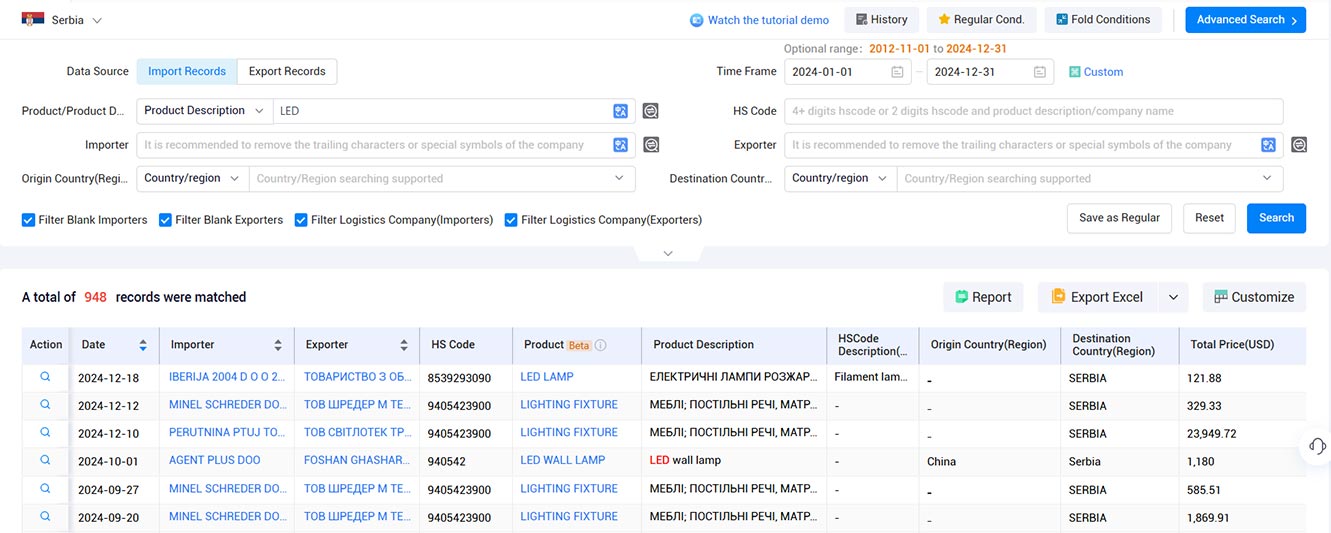1331x533 pixels.
Task: Open exporter FOSHAN GHASHAR link
Action: click(357, 461)
